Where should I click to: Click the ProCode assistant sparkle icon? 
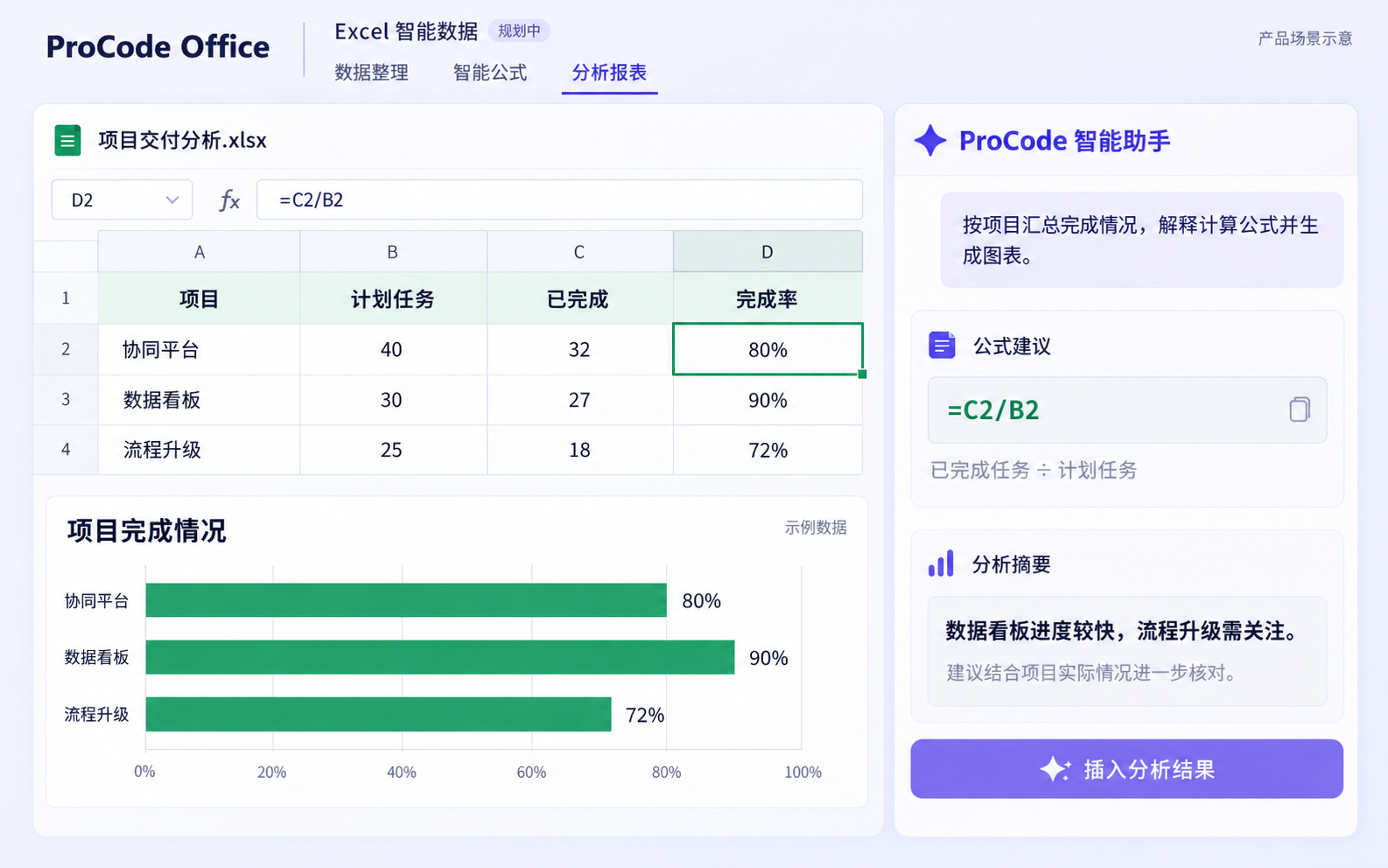click(x=930, y=140)
